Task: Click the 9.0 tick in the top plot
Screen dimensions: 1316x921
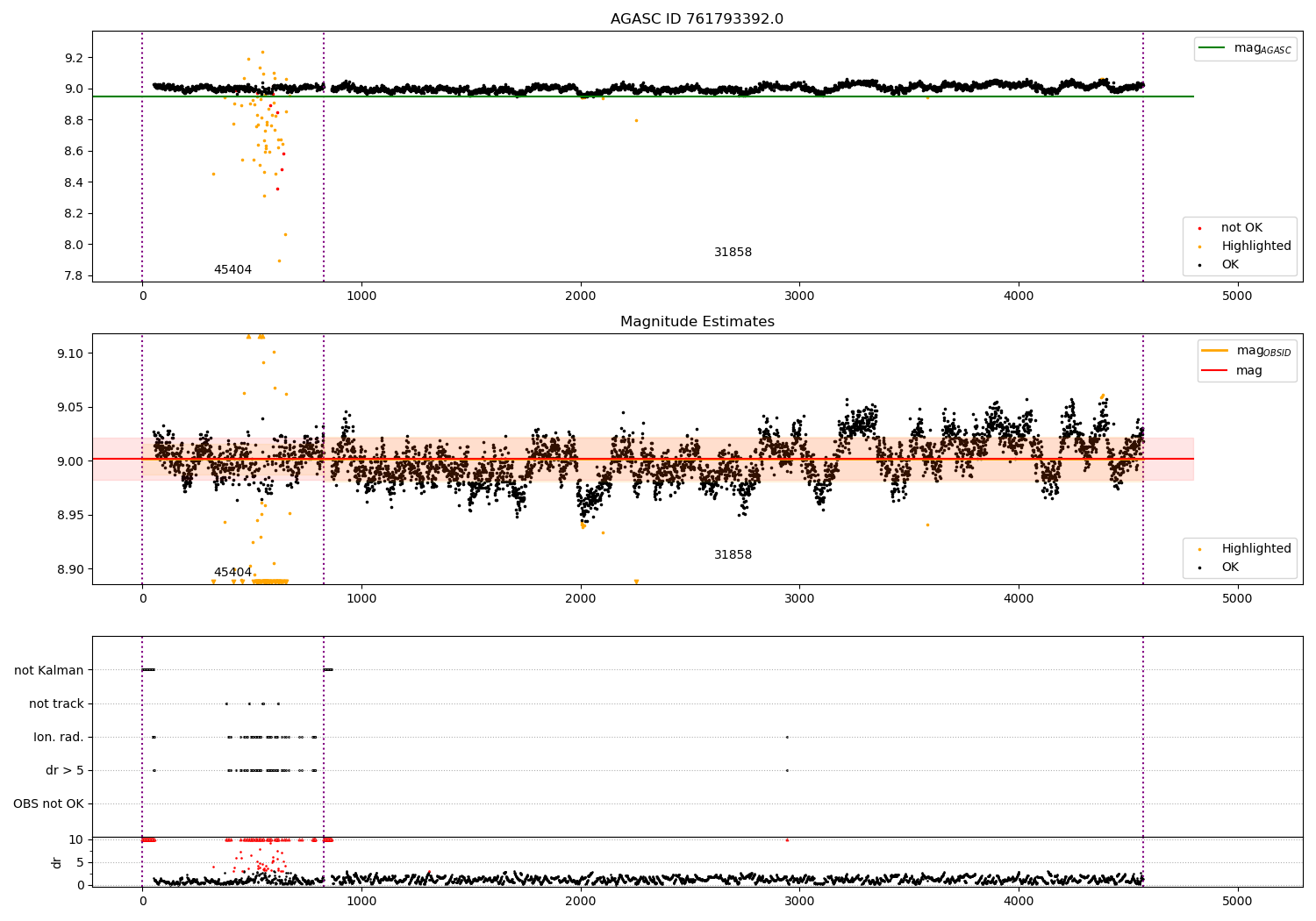Action: pos(74,89)
